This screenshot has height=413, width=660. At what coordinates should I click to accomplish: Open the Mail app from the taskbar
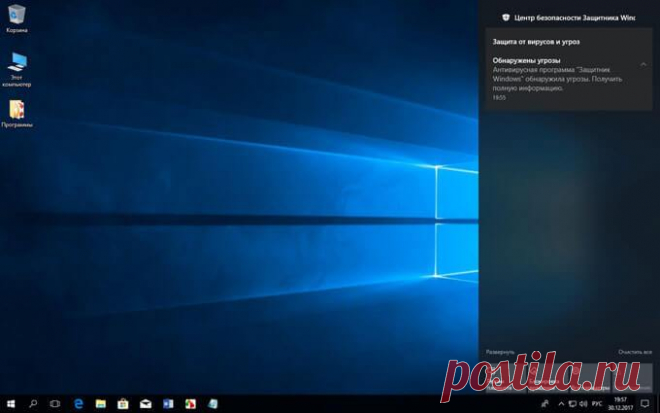pos(146,404)
